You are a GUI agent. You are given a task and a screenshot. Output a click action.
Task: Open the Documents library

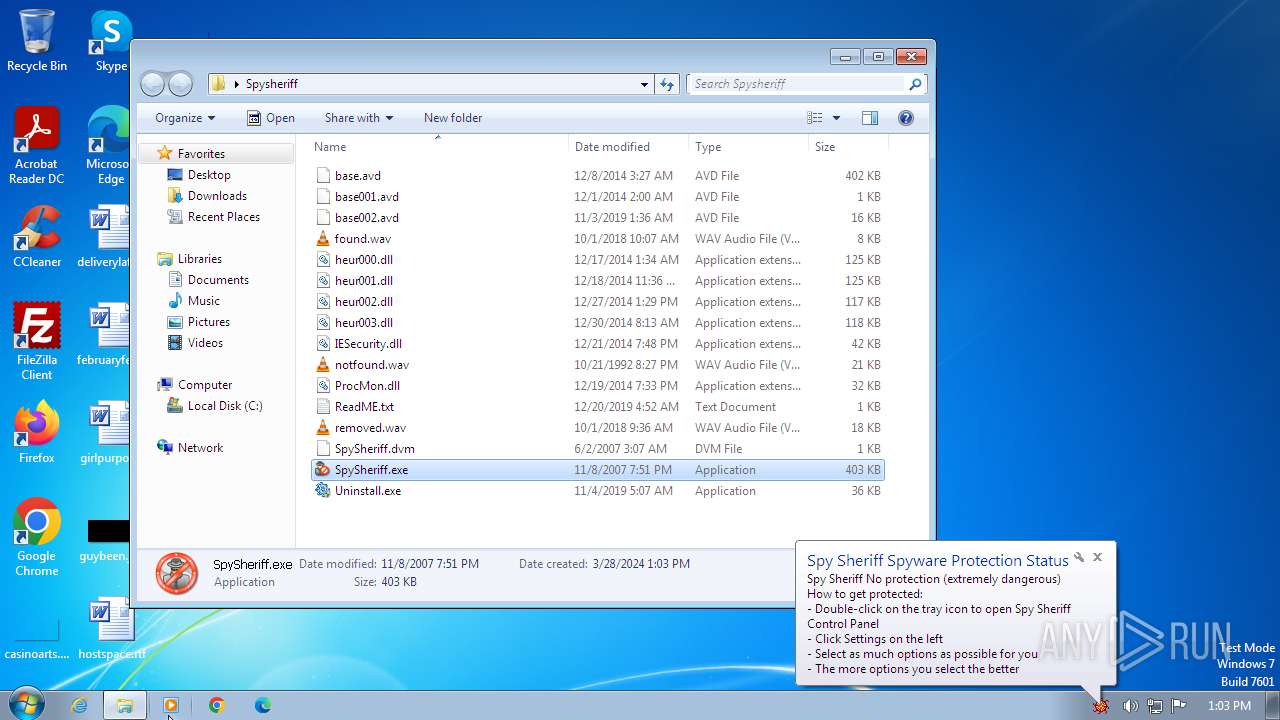click(218, 280)
